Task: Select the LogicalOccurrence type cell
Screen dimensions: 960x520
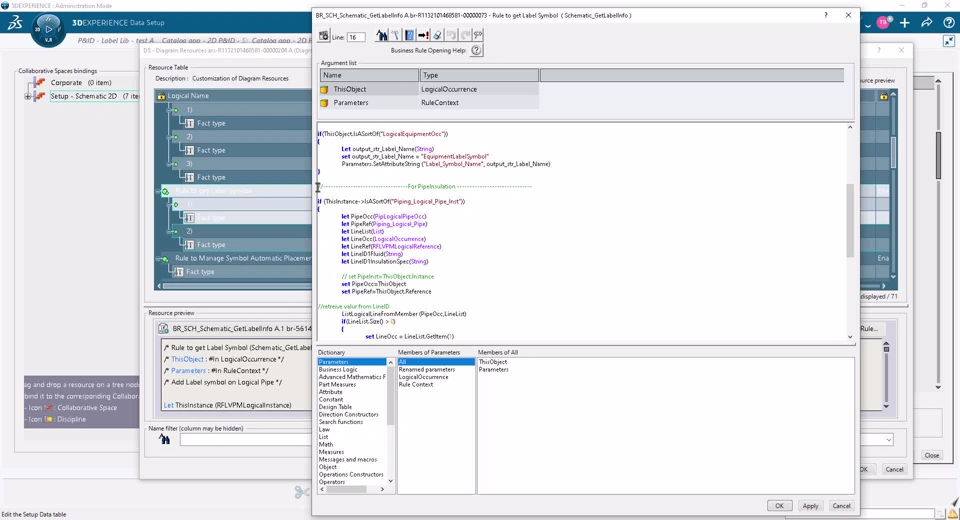Action: point(479,89)
